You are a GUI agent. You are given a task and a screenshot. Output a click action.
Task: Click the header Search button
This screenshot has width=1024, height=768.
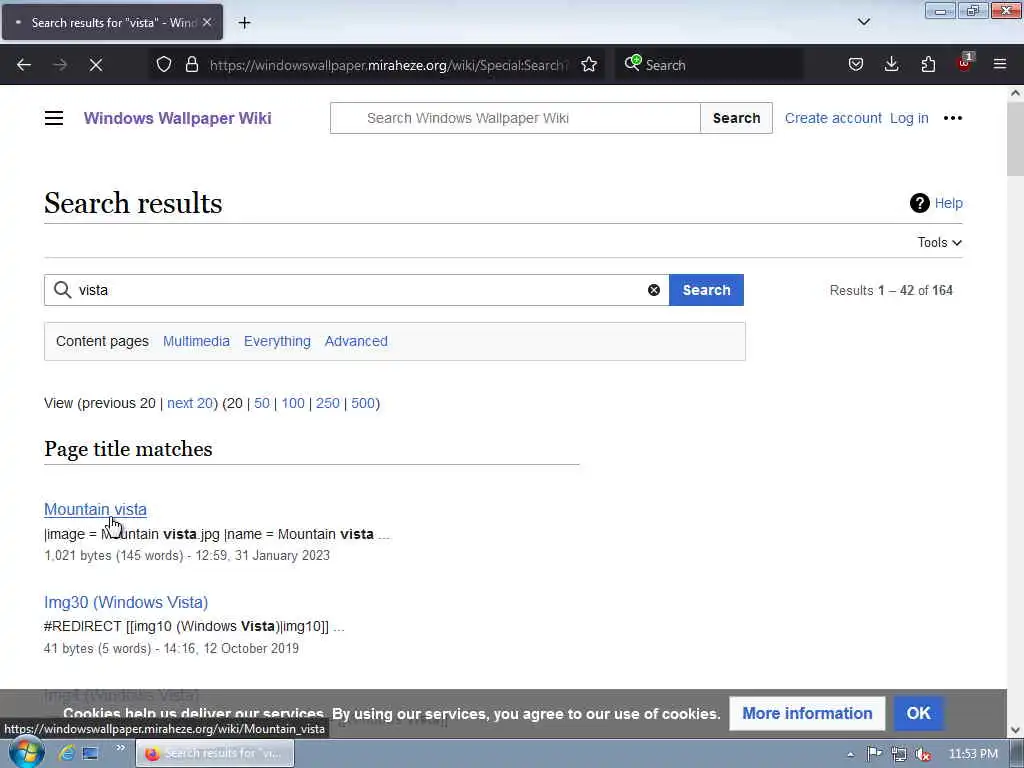[736, 118]
